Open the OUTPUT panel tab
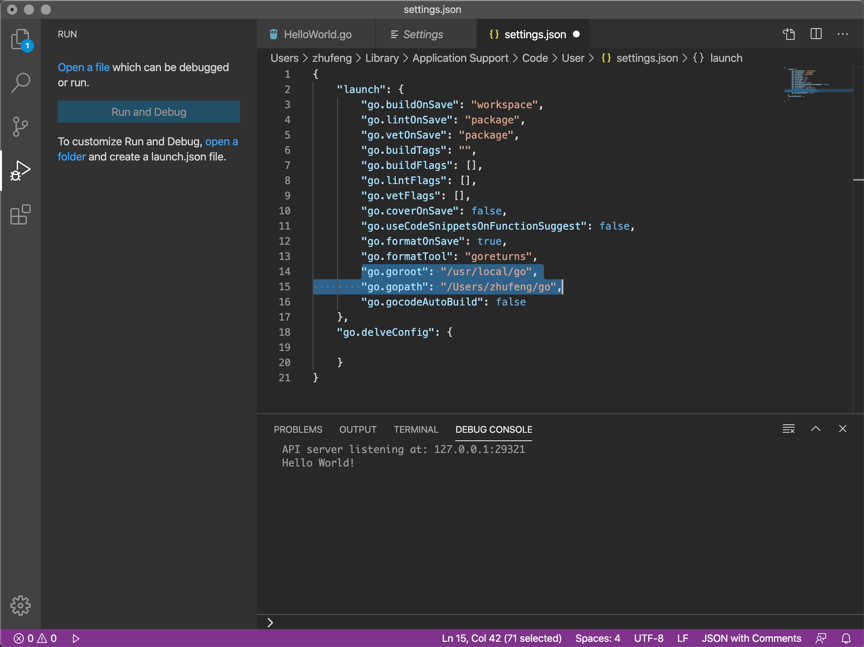864x647 pixels. coord(358,429)
